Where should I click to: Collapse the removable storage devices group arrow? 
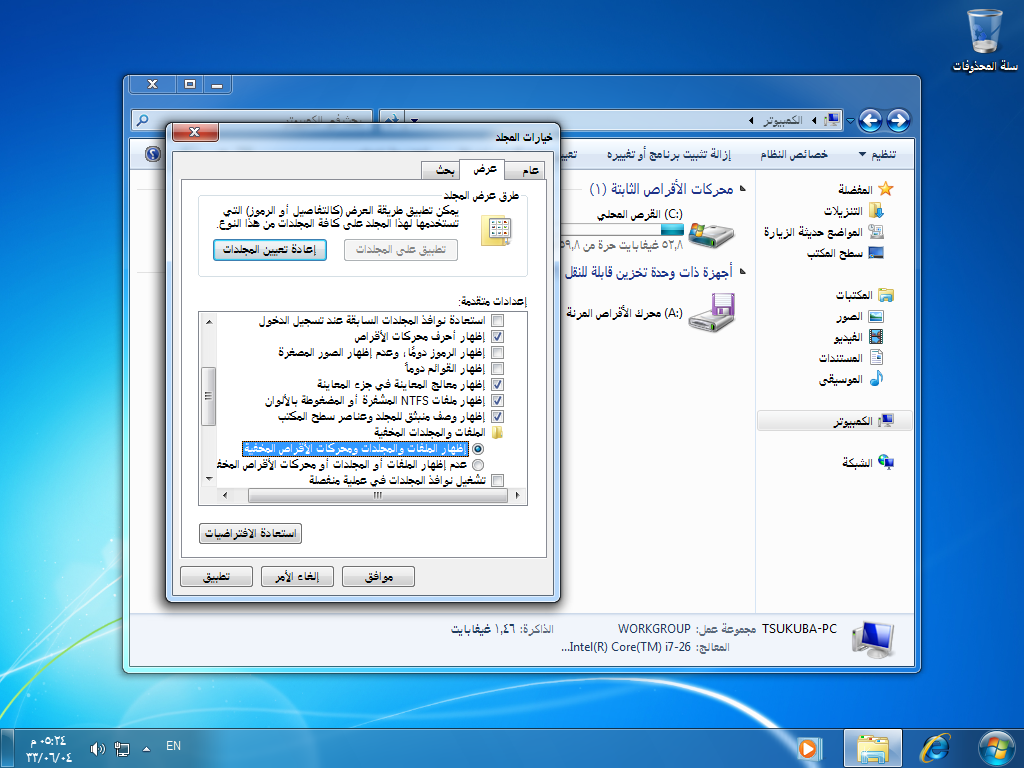coord(743,271)
